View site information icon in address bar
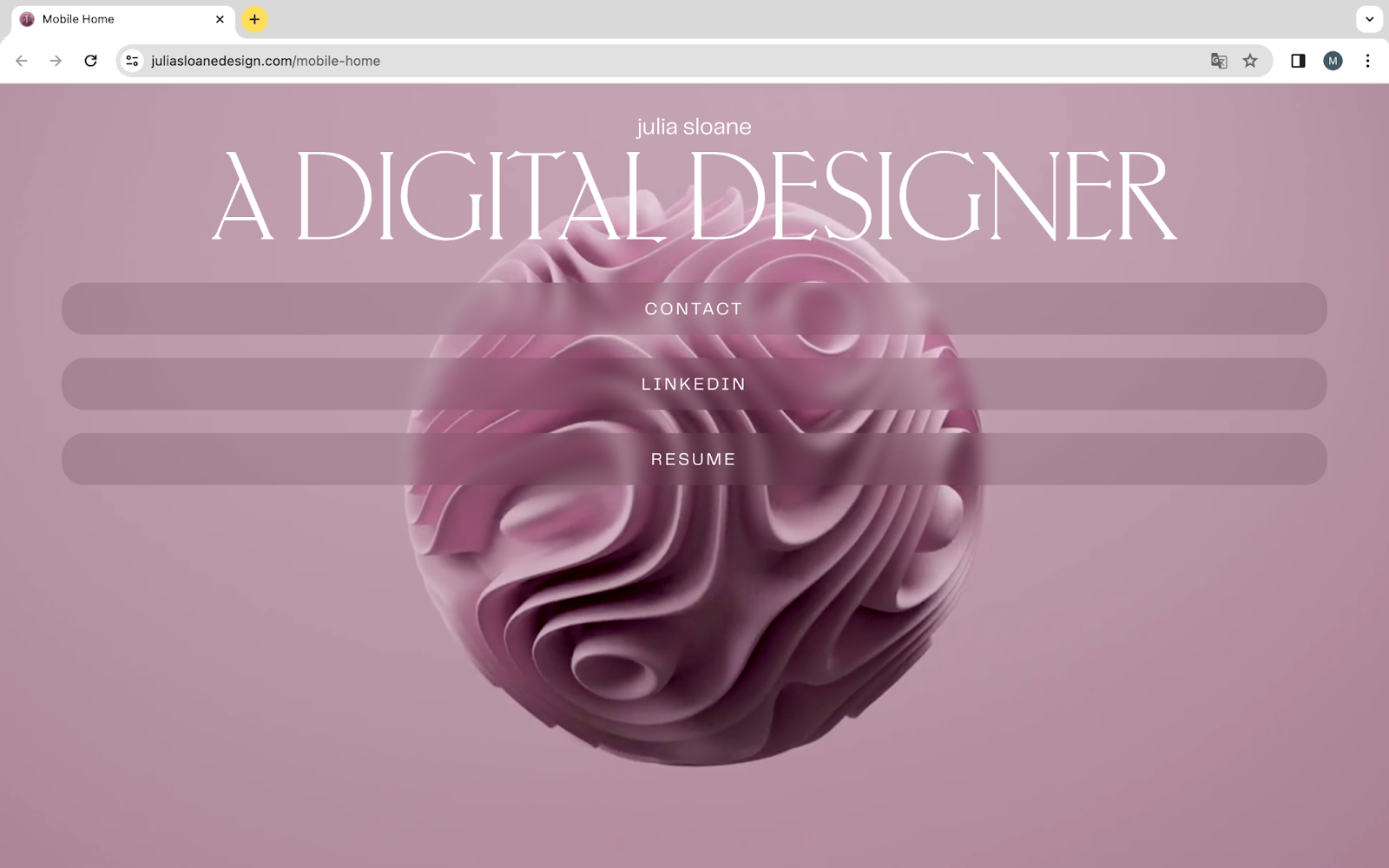1389x868 pixels. [x=132, y=61]
